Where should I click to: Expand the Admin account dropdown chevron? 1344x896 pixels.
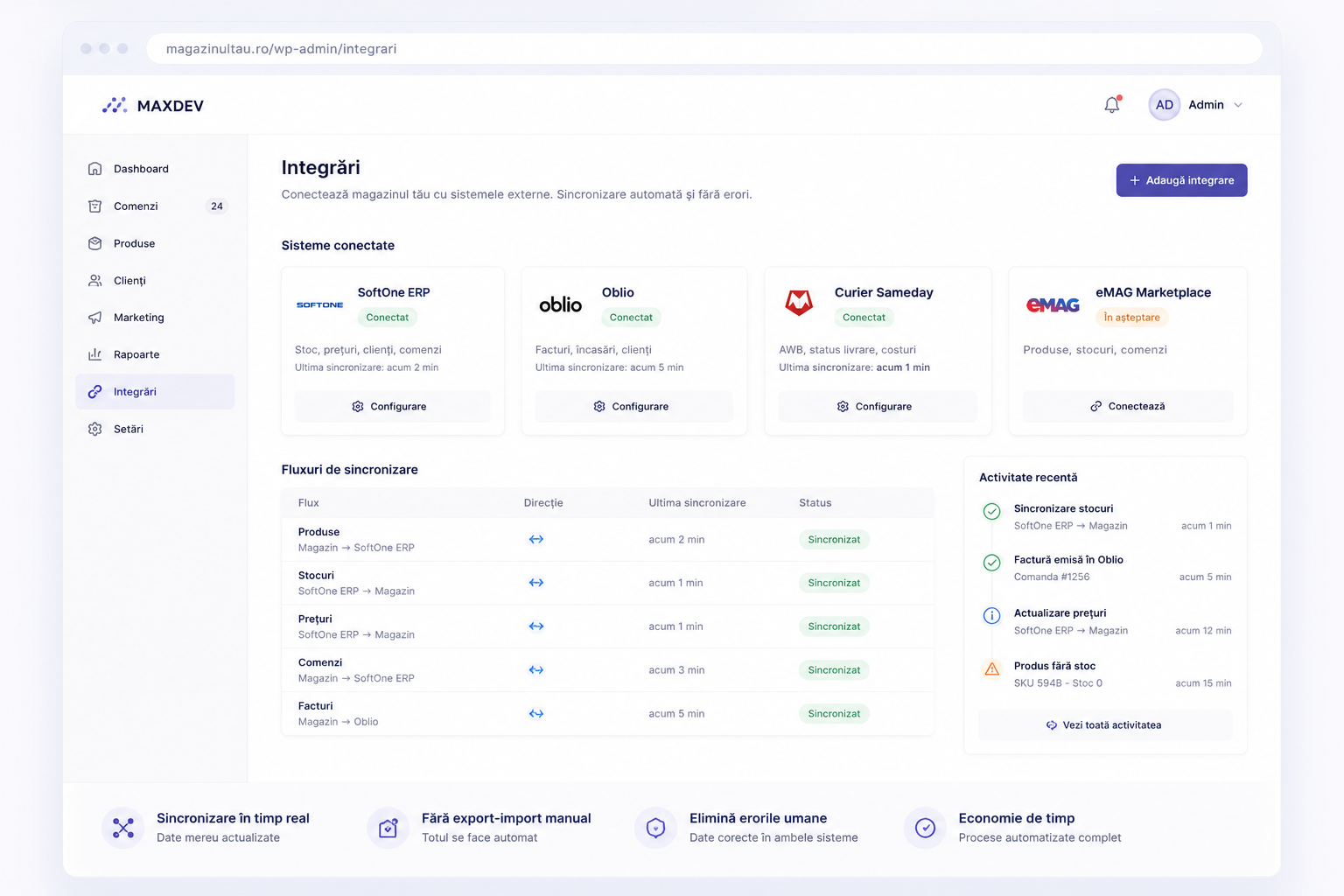(x=1238, y=105)
